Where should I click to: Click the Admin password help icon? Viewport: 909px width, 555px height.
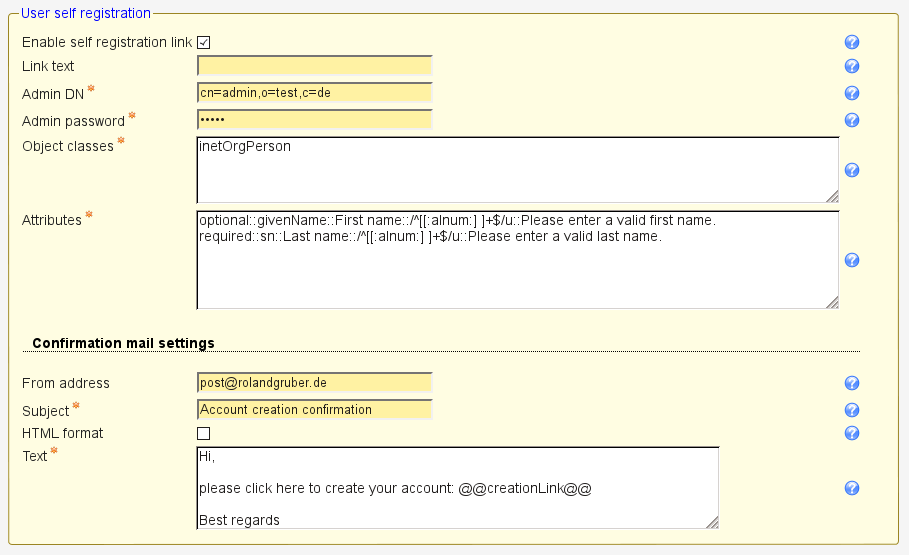click(x=852, y=120)
